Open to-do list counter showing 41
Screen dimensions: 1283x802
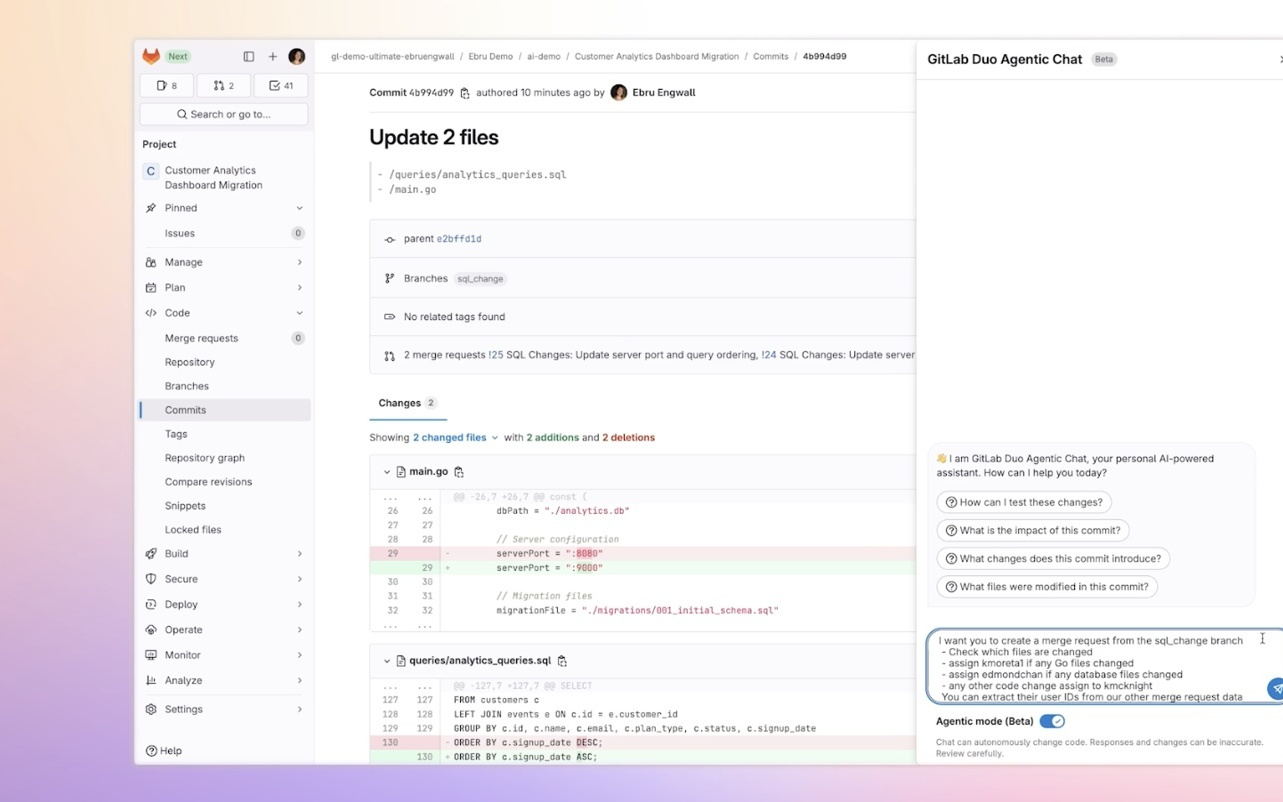[x=281, y=86]
